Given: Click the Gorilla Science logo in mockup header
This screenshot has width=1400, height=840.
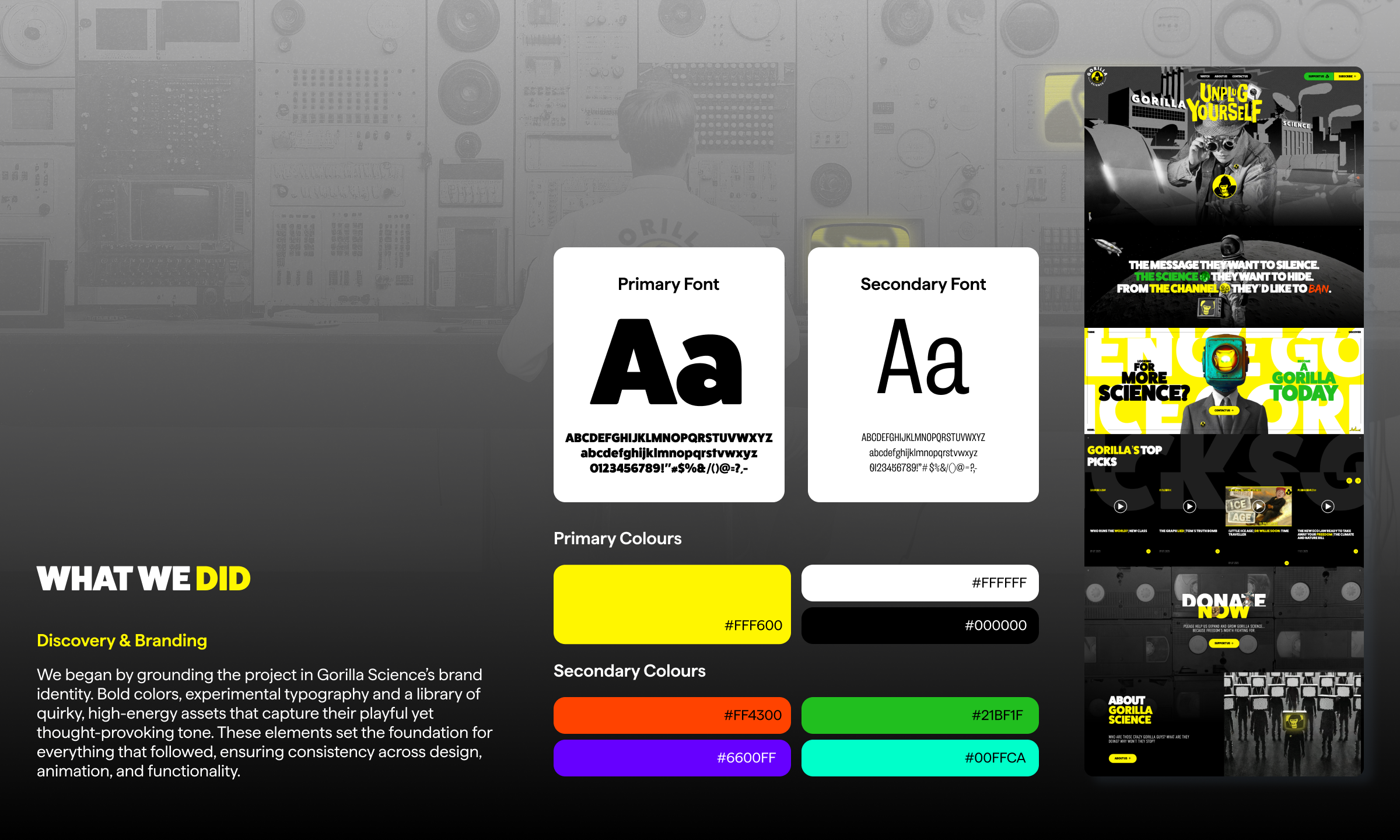Looking at the screenshot, I should pos(1097,76).
